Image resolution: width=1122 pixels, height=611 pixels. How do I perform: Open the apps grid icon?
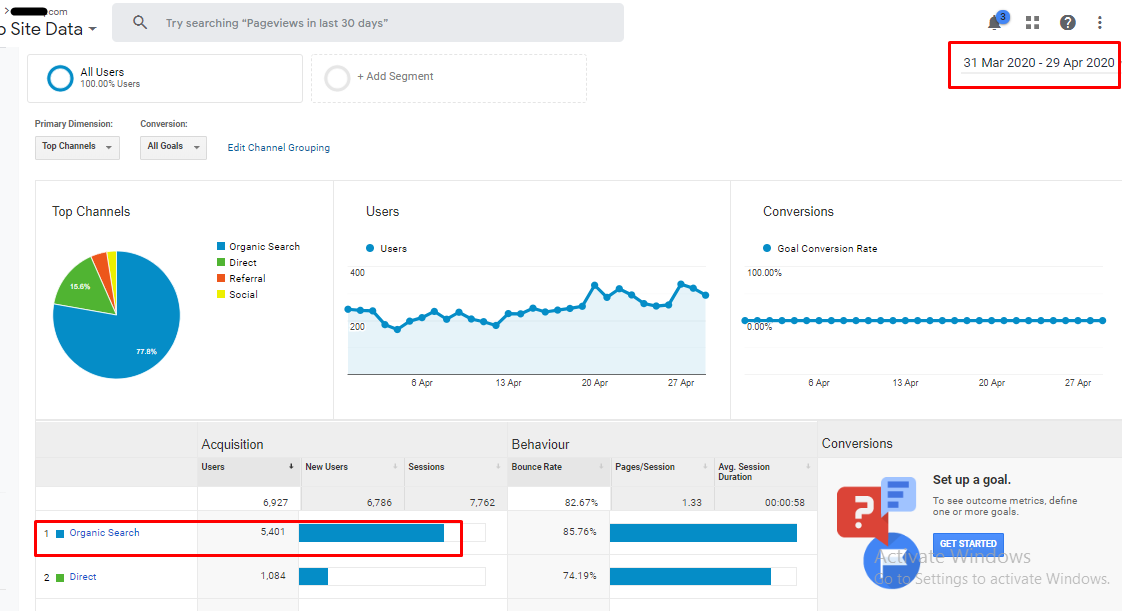pos(1033,23)
